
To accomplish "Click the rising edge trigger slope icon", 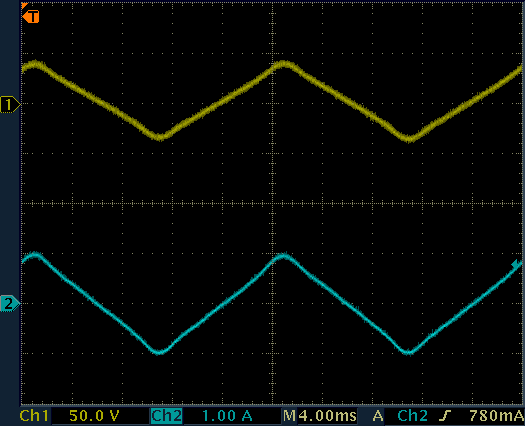I will pyautogui.click(x=445, y=416).
